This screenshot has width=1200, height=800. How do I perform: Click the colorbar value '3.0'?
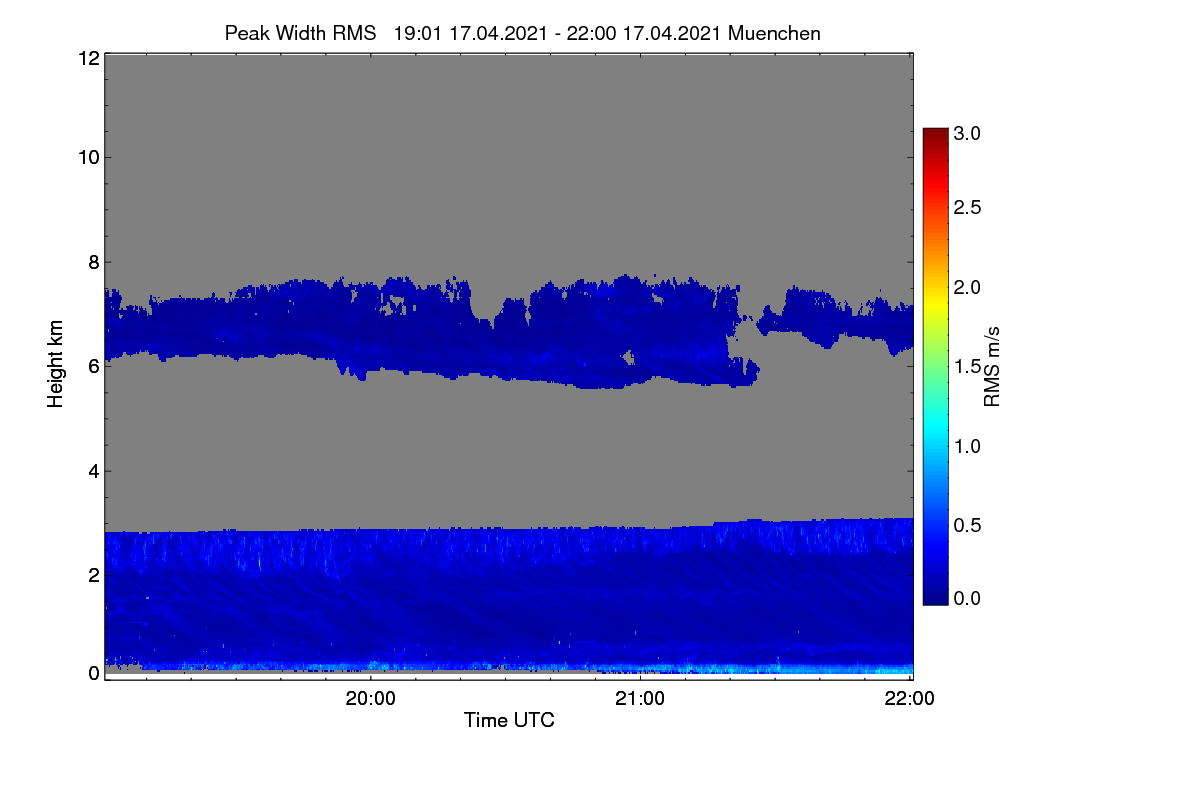point(968,133)
